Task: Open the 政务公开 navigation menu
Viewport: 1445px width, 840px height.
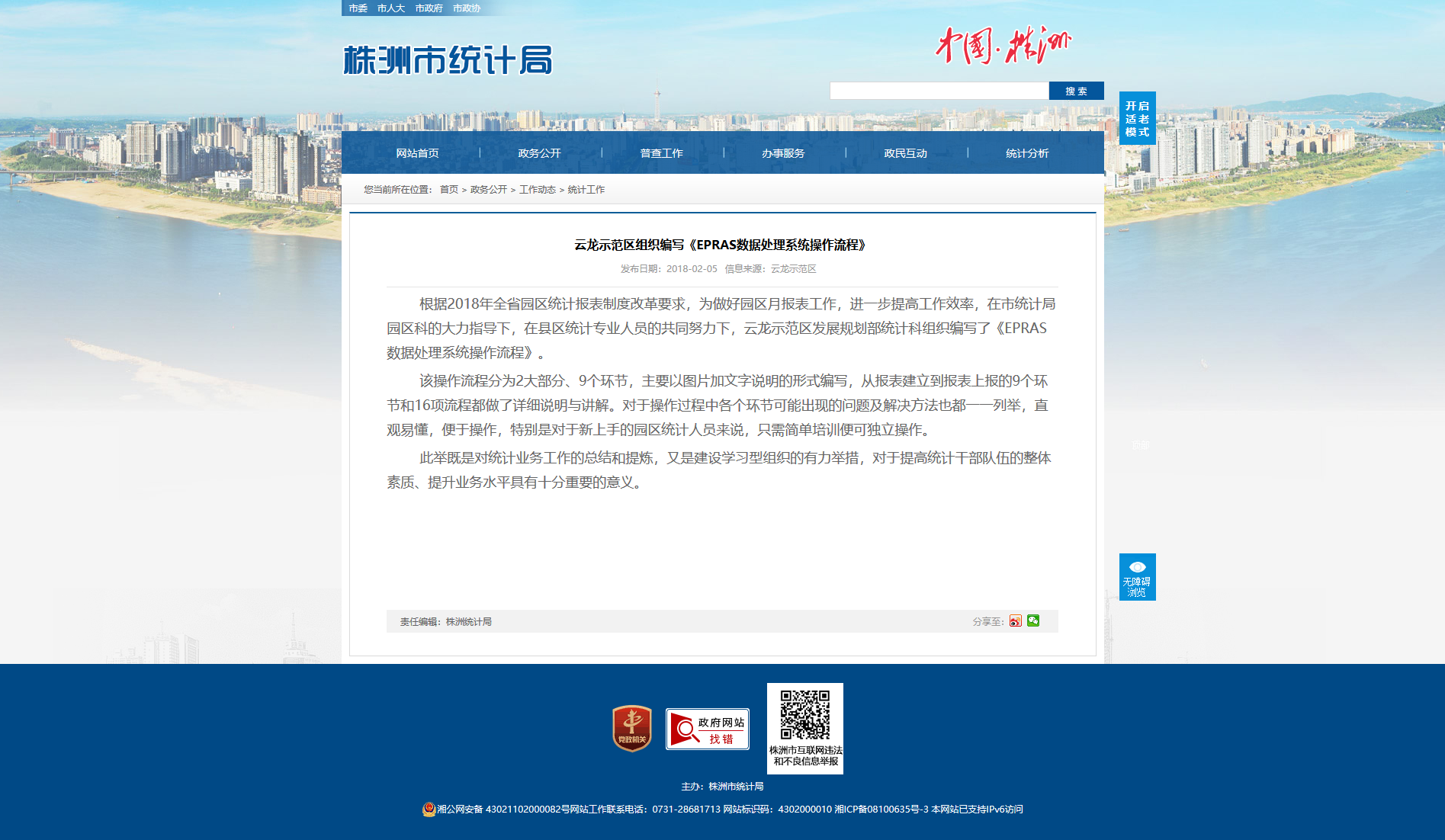Action: click(x=539, y=153)
